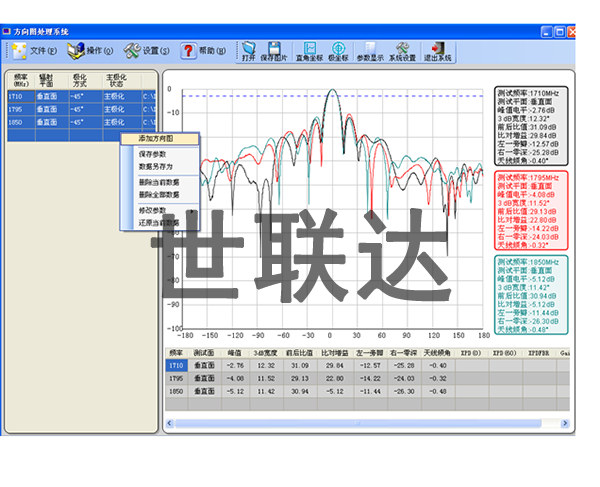Click the 前后比值 column header
This screenshot has width=600, height=487.
[300, 353]
